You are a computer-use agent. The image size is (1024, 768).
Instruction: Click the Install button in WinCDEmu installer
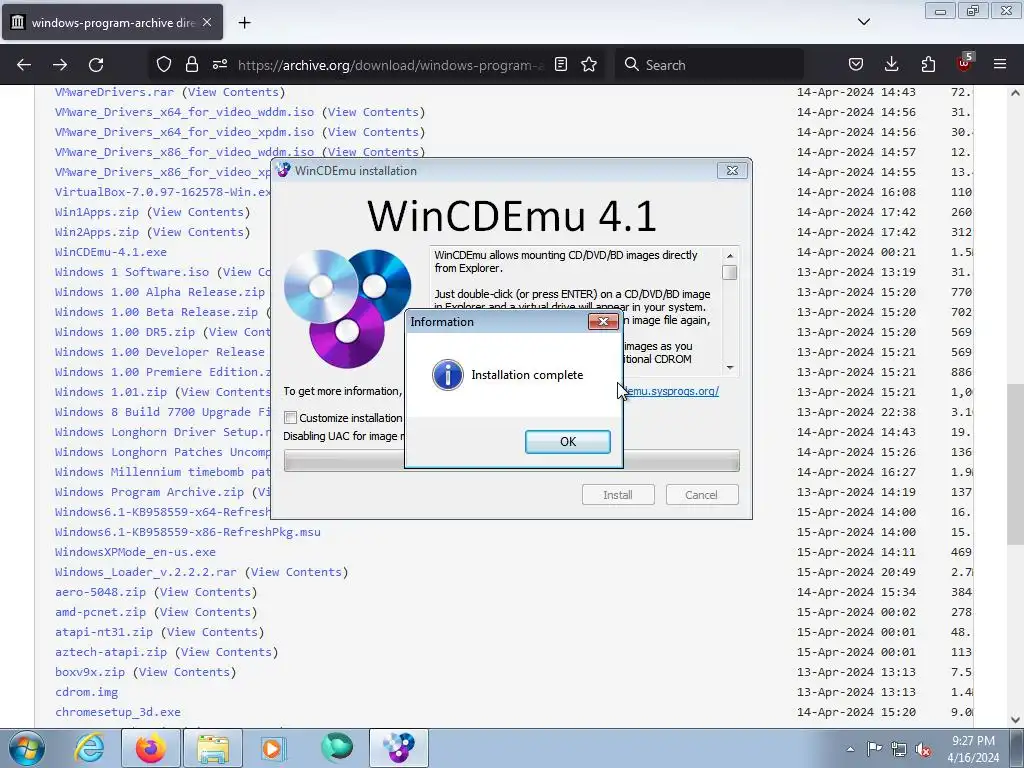click(618, 494)
